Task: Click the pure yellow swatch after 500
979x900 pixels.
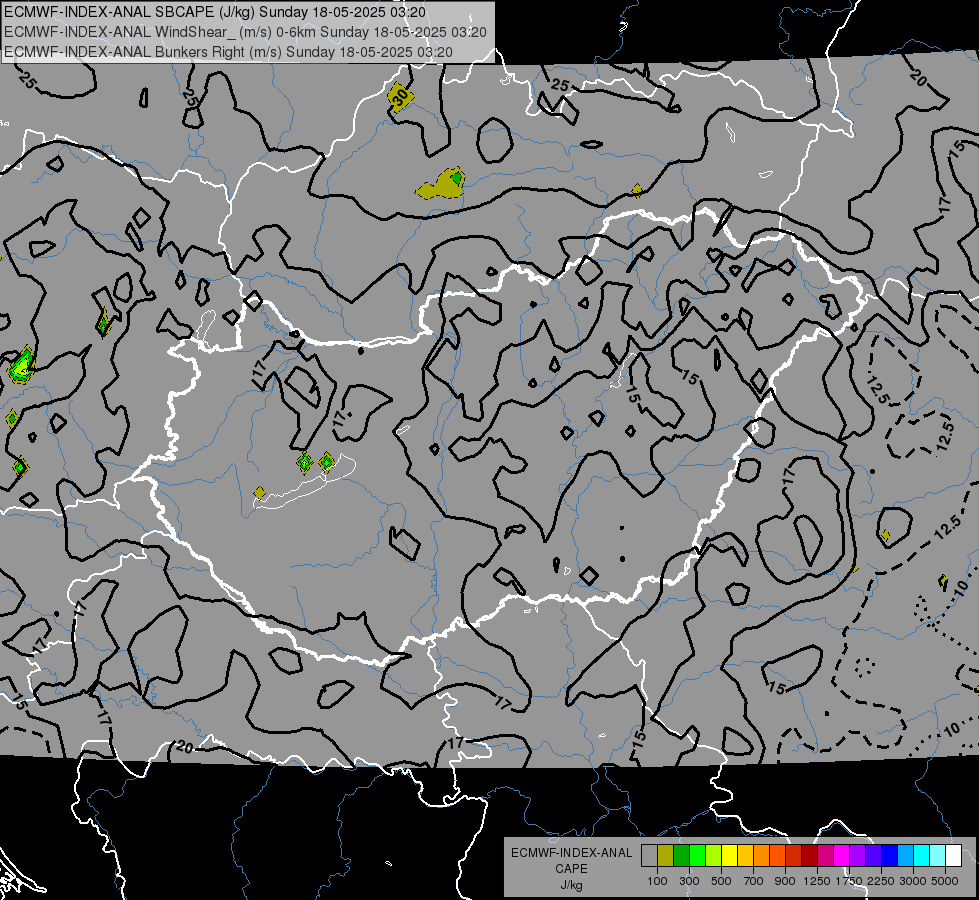Action: tap(729, 856)
